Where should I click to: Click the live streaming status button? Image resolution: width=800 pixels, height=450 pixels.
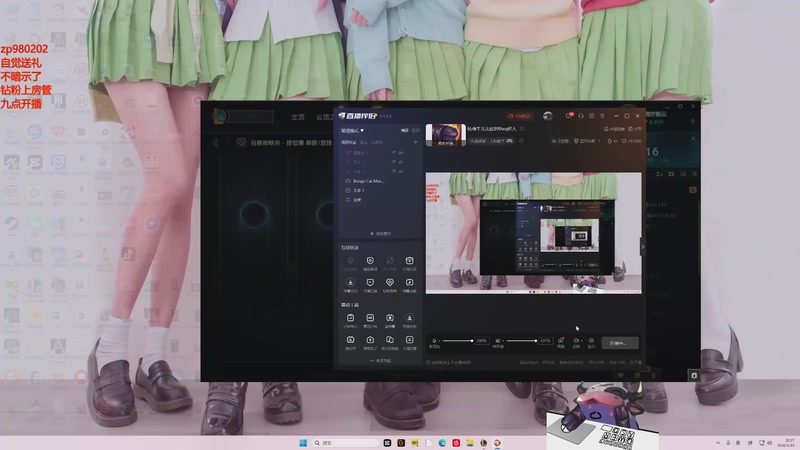point(620,343)
